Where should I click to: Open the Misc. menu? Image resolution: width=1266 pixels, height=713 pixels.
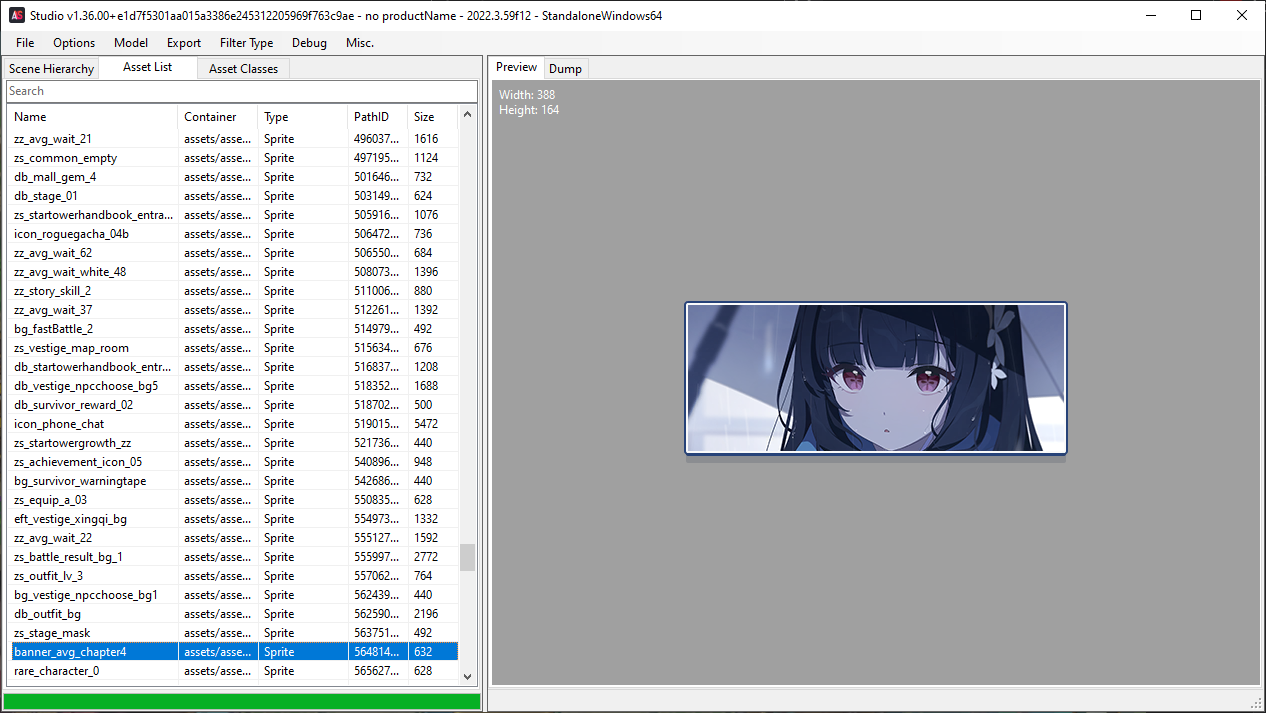coord(360,43)
